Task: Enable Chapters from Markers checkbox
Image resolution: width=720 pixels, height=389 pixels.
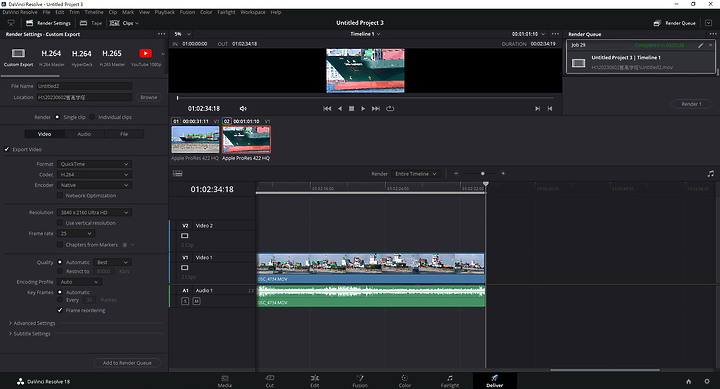Action: 60,245
